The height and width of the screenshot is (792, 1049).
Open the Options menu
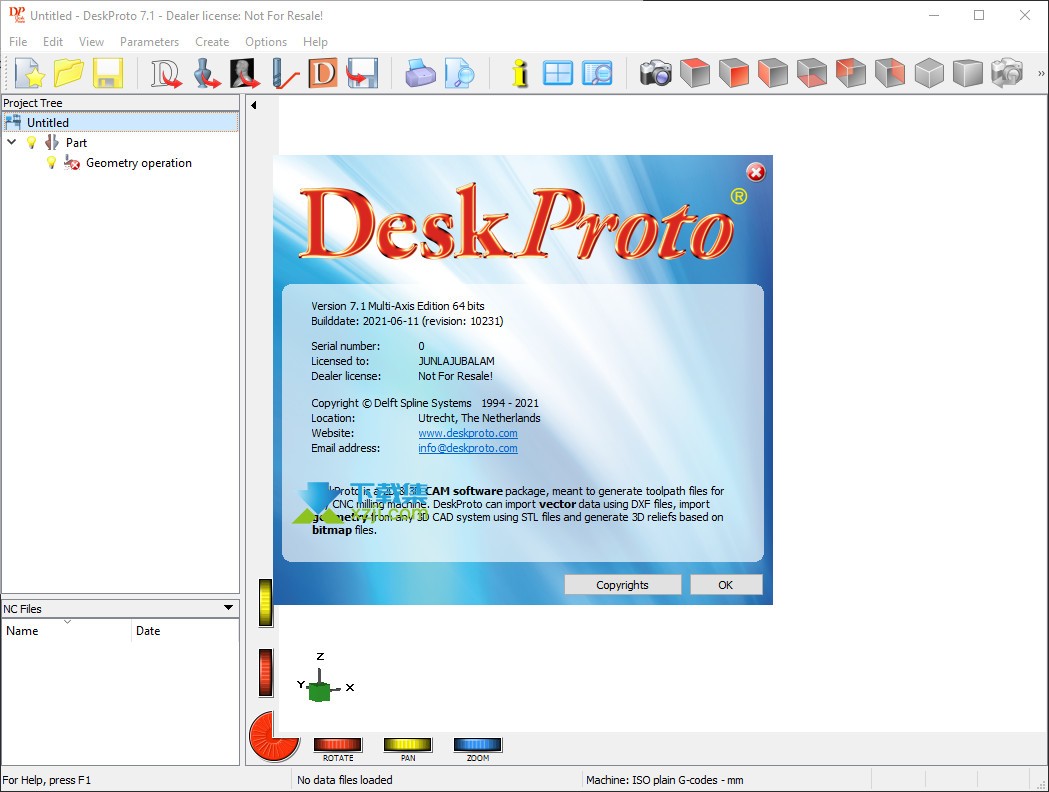[x=266, y=41]
